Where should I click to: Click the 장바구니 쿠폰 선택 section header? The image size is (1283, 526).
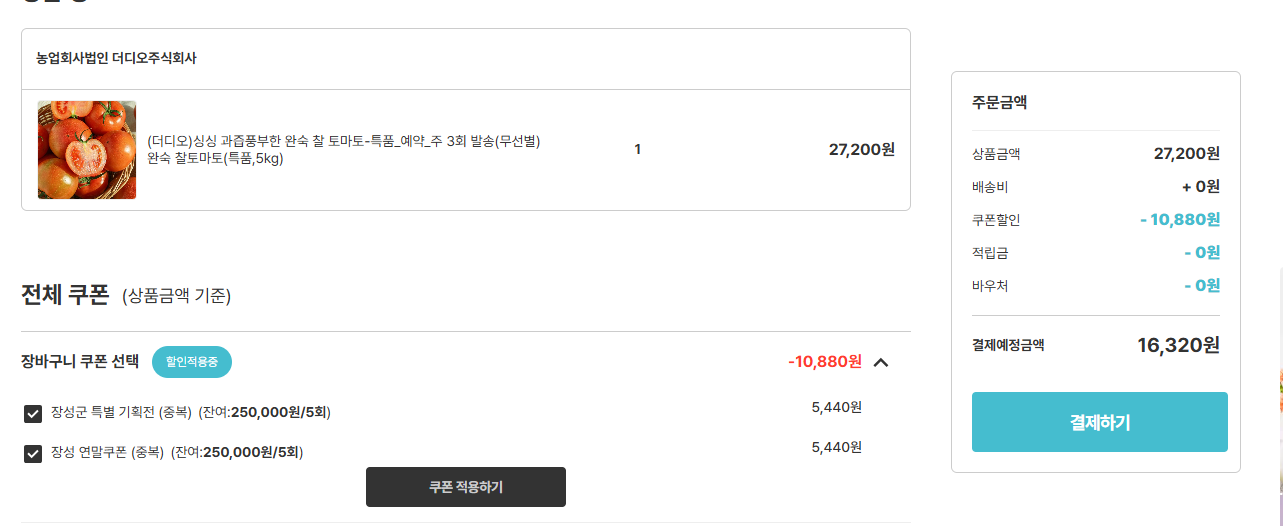click(80, 362)
